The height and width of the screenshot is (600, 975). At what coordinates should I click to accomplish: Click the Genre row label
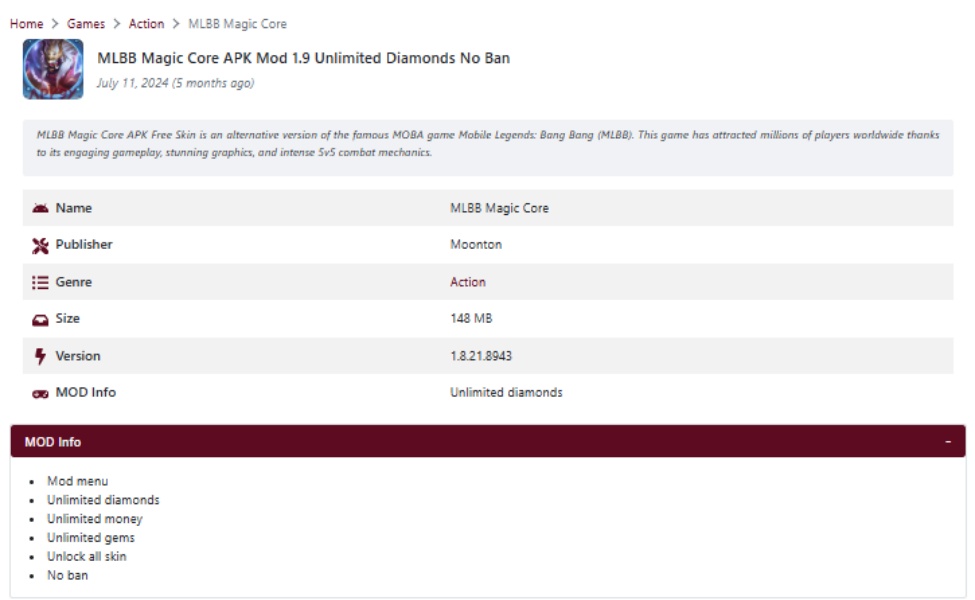(x=73, y=282)
